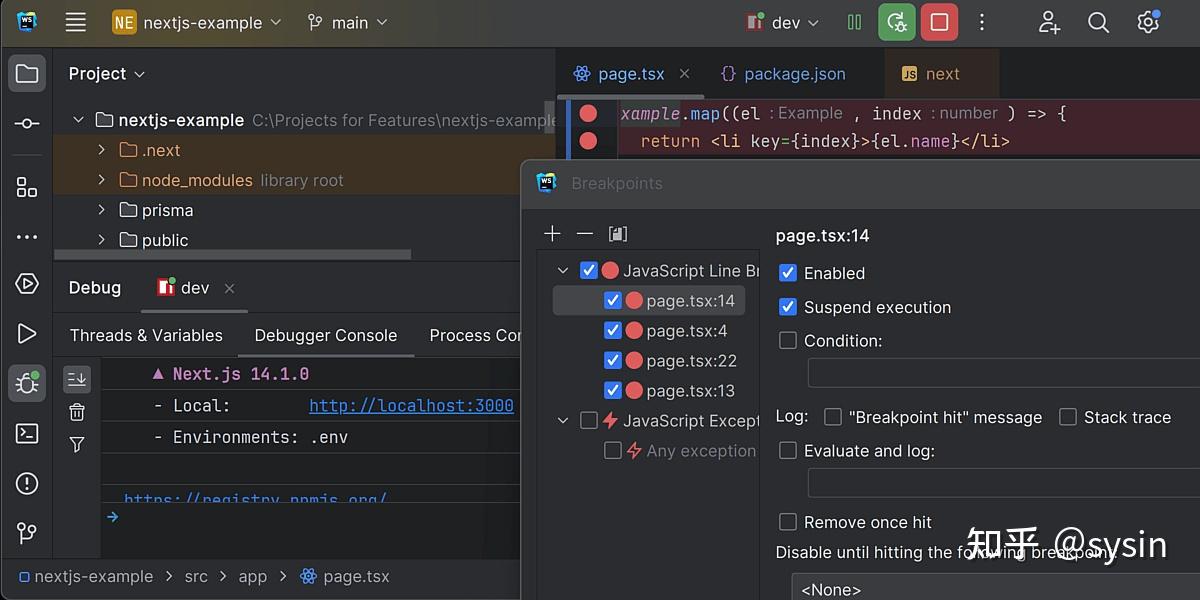Check the JavaScript Exception Breakpoints group checkbox
This screenshot has height=600, width=1200.
pos(589,421)
